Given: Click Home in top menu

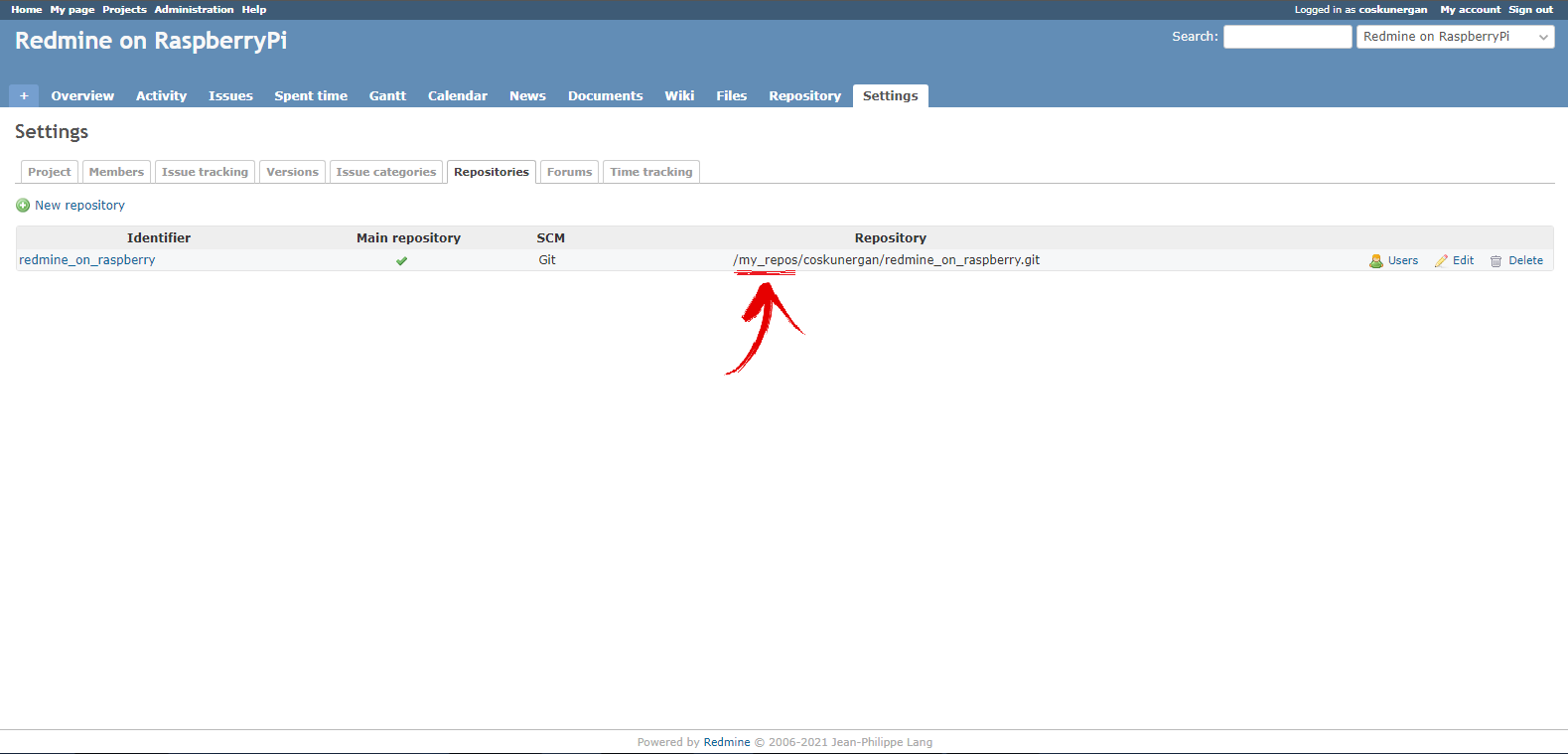Looking at the screenshot, I should [27, 10].
